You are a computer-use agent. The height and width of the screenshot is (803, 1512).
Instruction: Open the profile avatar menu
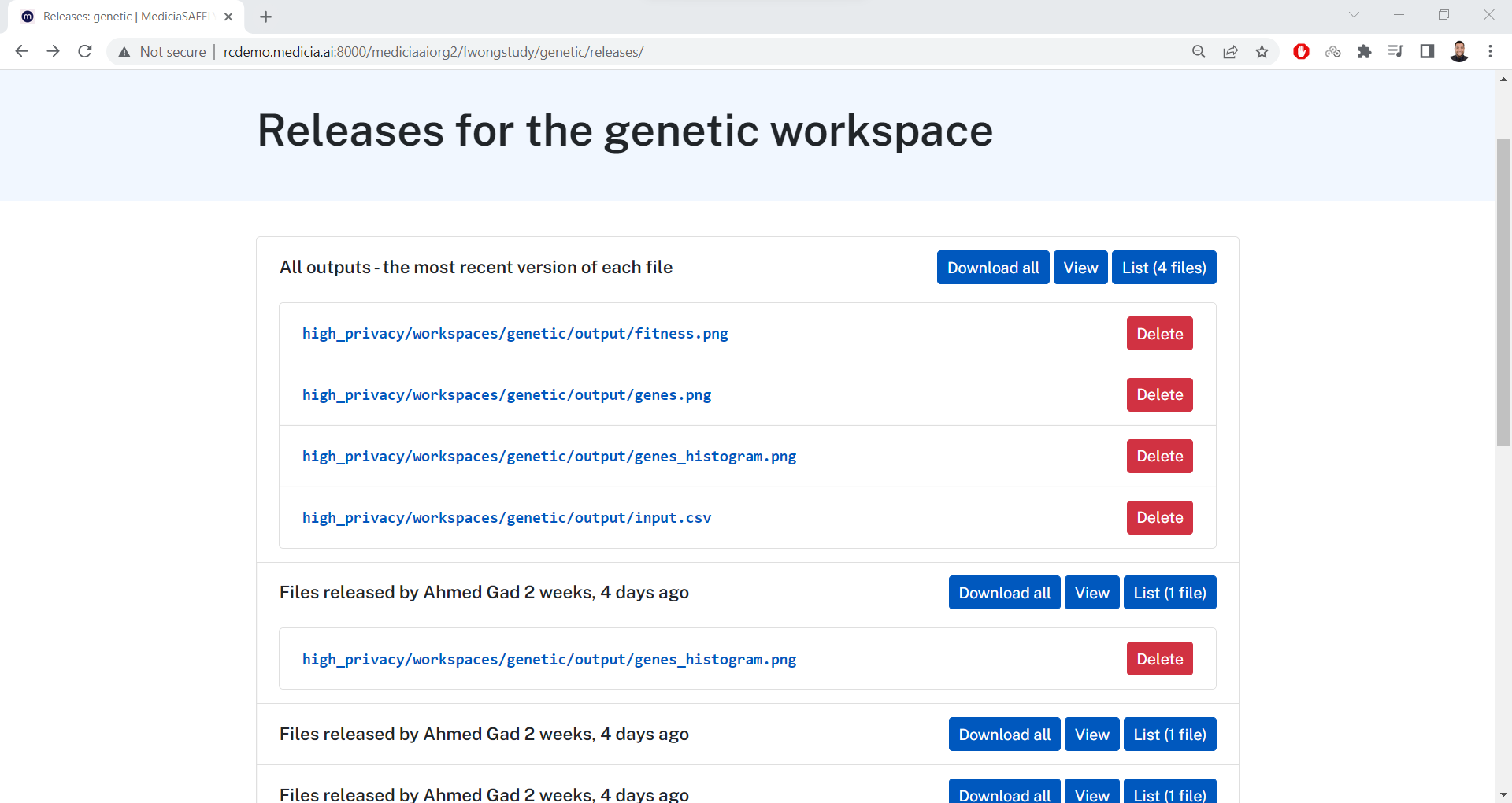tap(1458, 52)
